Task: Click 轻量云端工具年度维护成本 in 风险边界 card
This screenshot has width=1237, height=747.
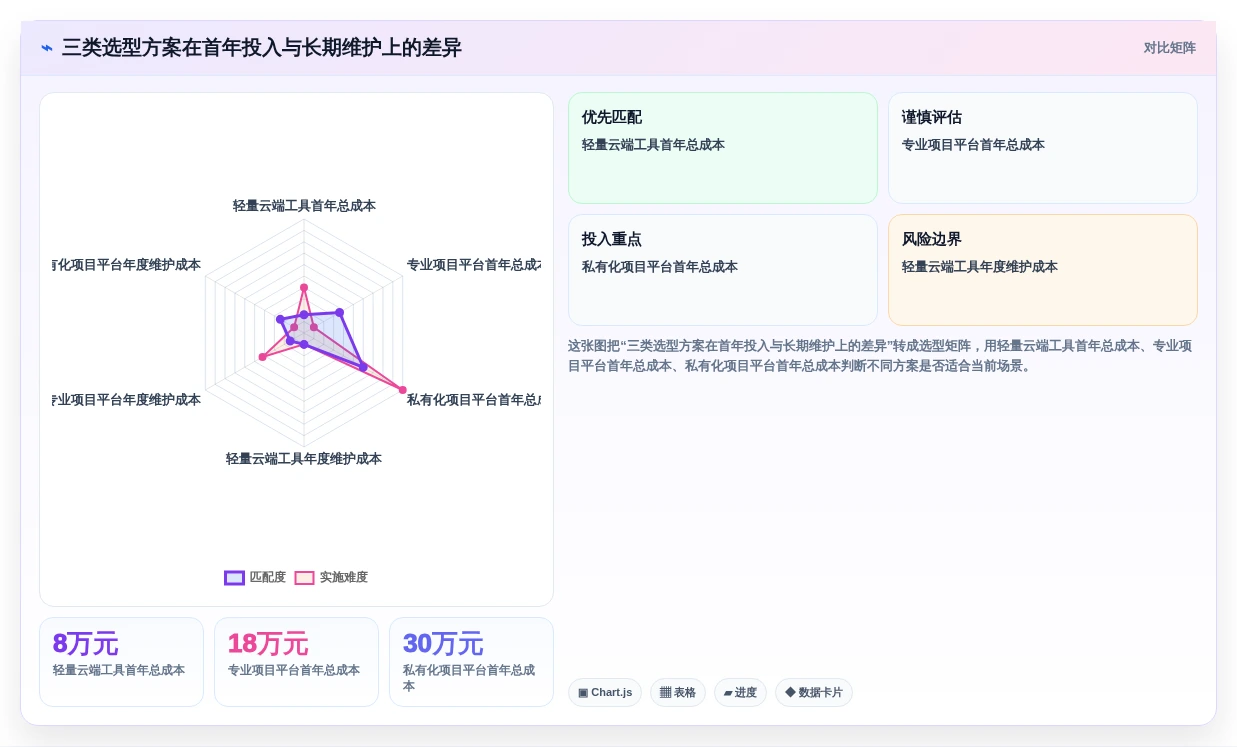Action: (x=980, y=267)
